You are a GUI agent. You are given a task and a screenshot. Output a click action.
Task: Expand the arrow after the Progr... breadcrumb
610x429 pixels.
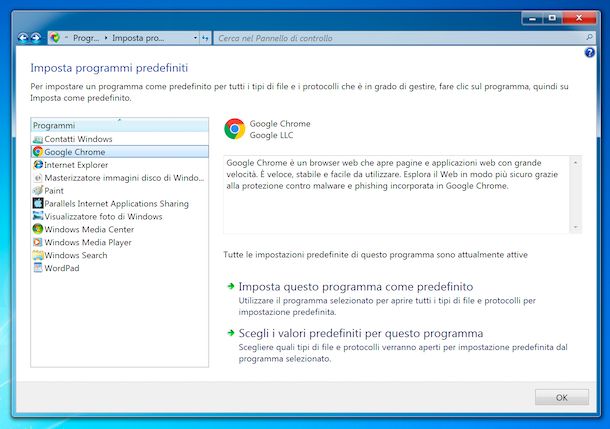tap(106, 38)
